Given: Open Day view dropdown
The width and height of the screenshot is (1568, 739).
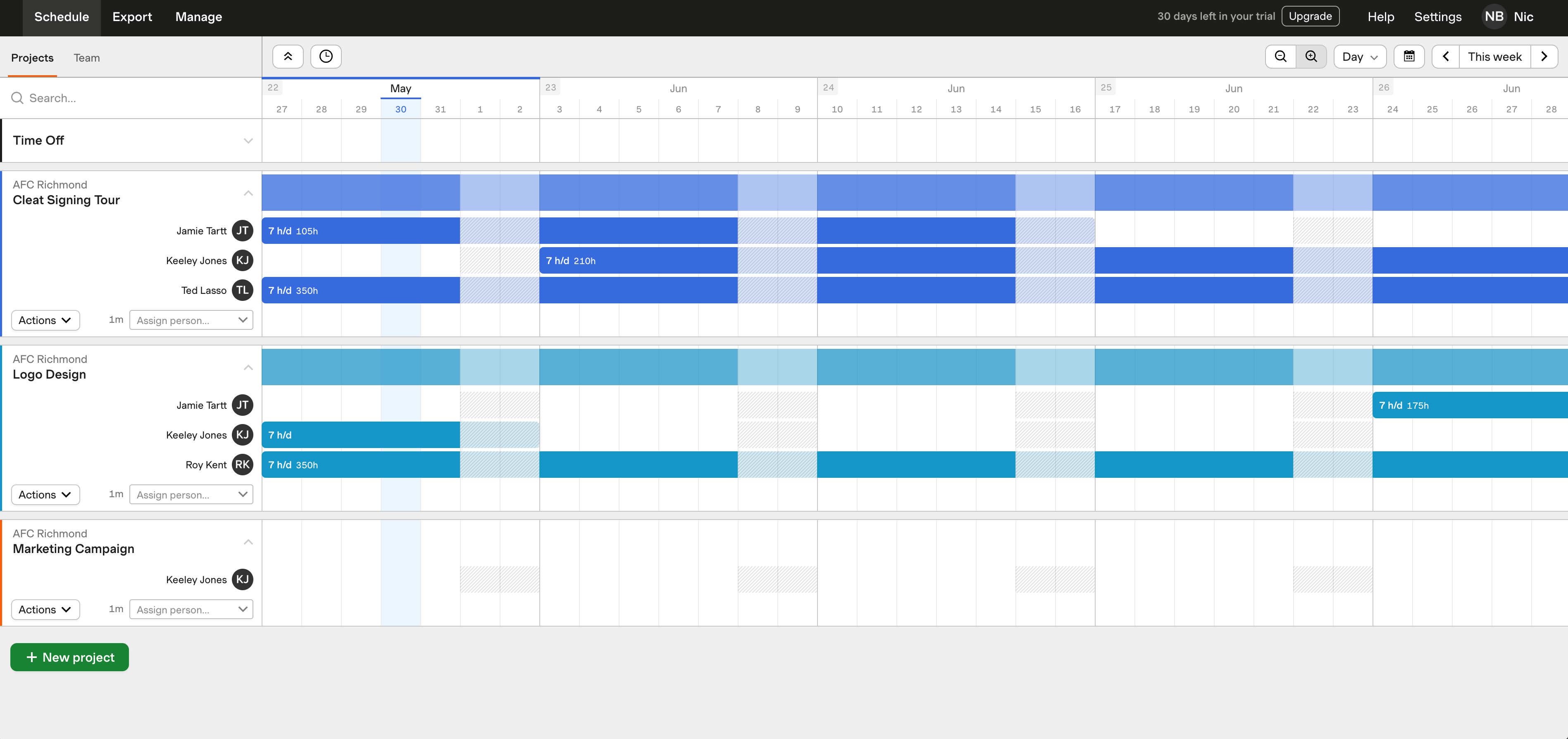Looking at the screenshot, I should (1360, 57).
